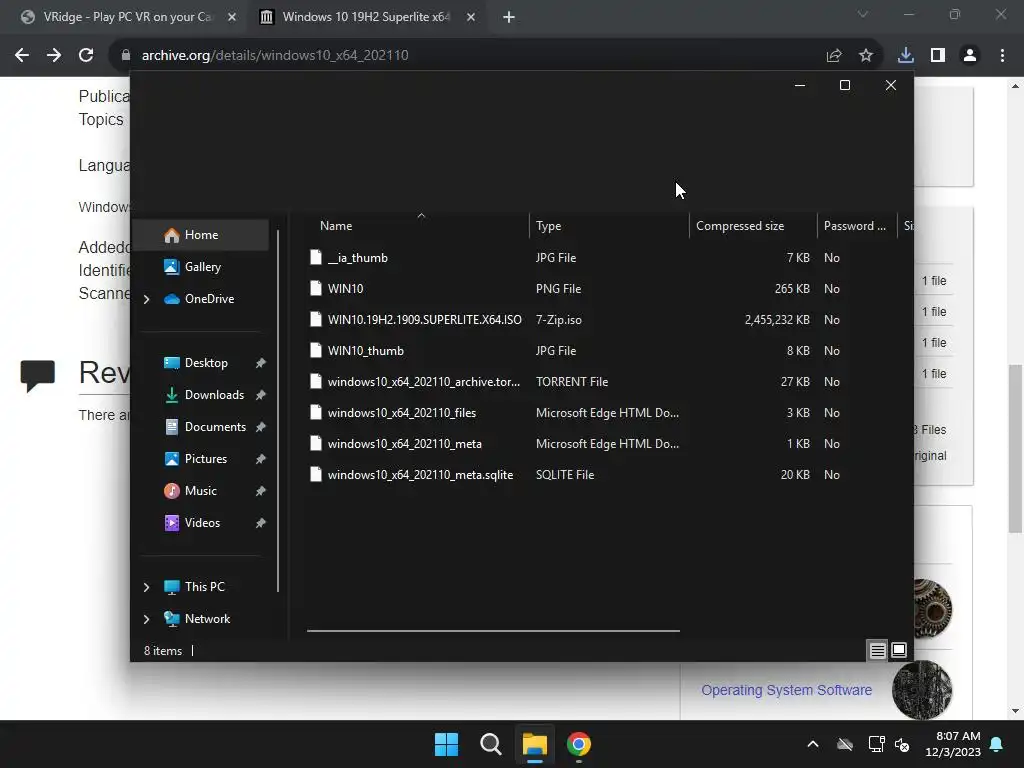The width and height of the screenshot is (1024, 768).
Task: Open muted volume tray icon
Action: point(902,745)
